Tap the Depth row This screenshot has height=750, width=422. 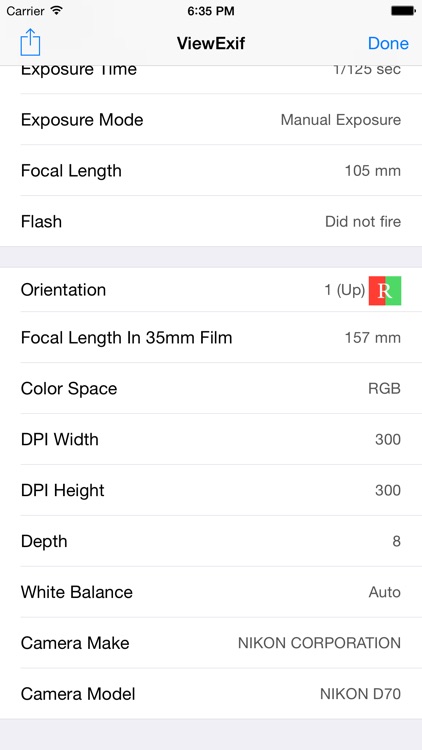tap(211, 541)
